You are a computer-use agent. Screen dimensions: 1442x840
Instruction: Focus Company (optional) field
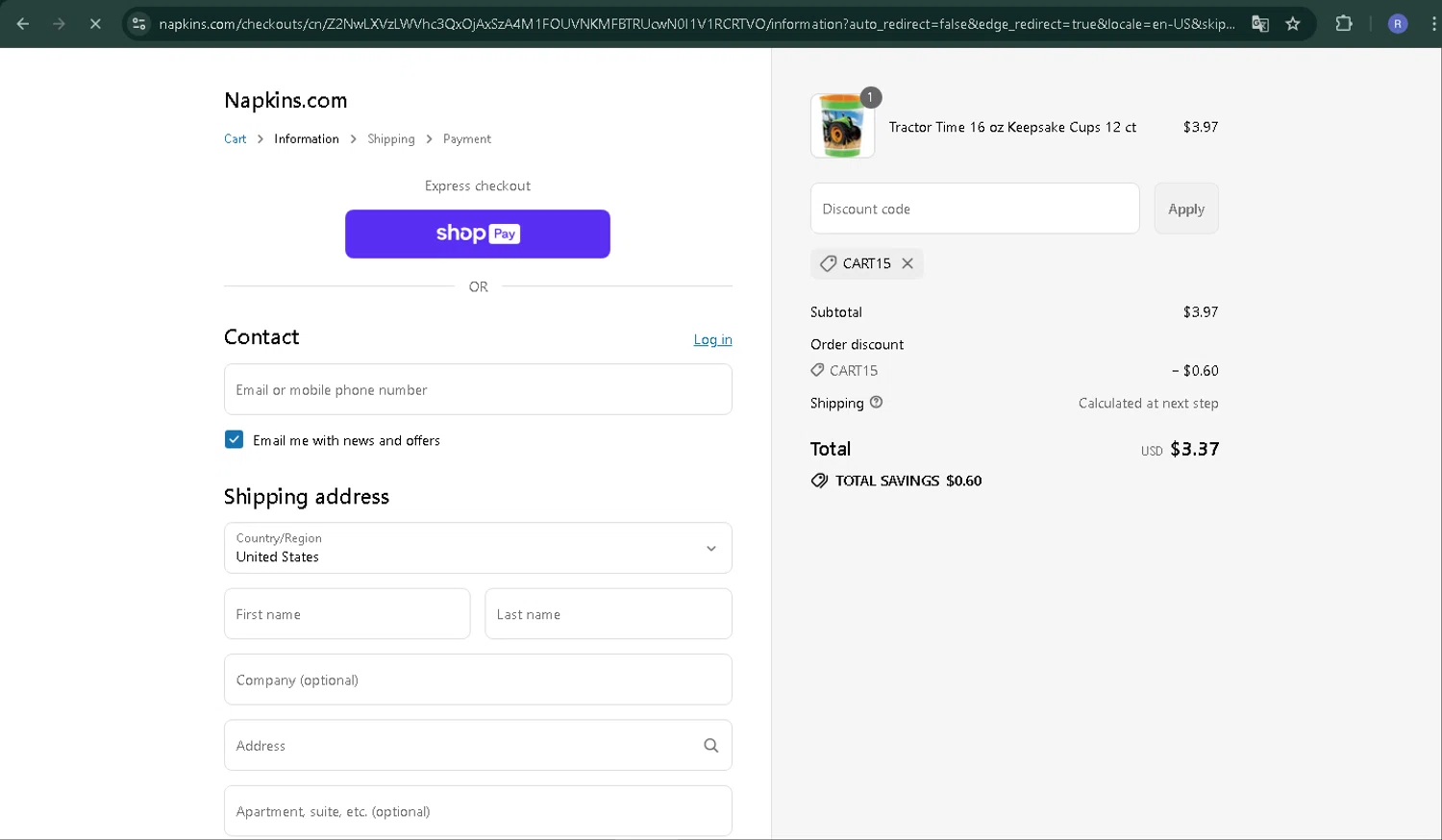click(x=478, y=679)
